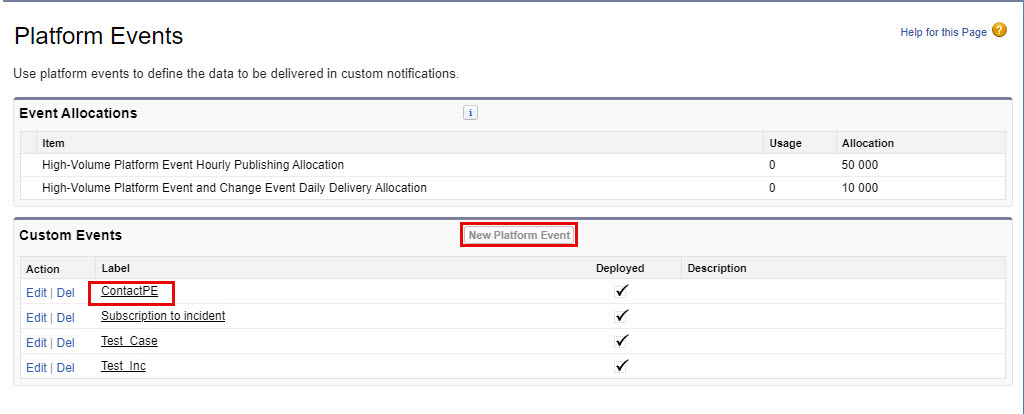
Task: Open the Test_Inc platform event
Action: 123,366
